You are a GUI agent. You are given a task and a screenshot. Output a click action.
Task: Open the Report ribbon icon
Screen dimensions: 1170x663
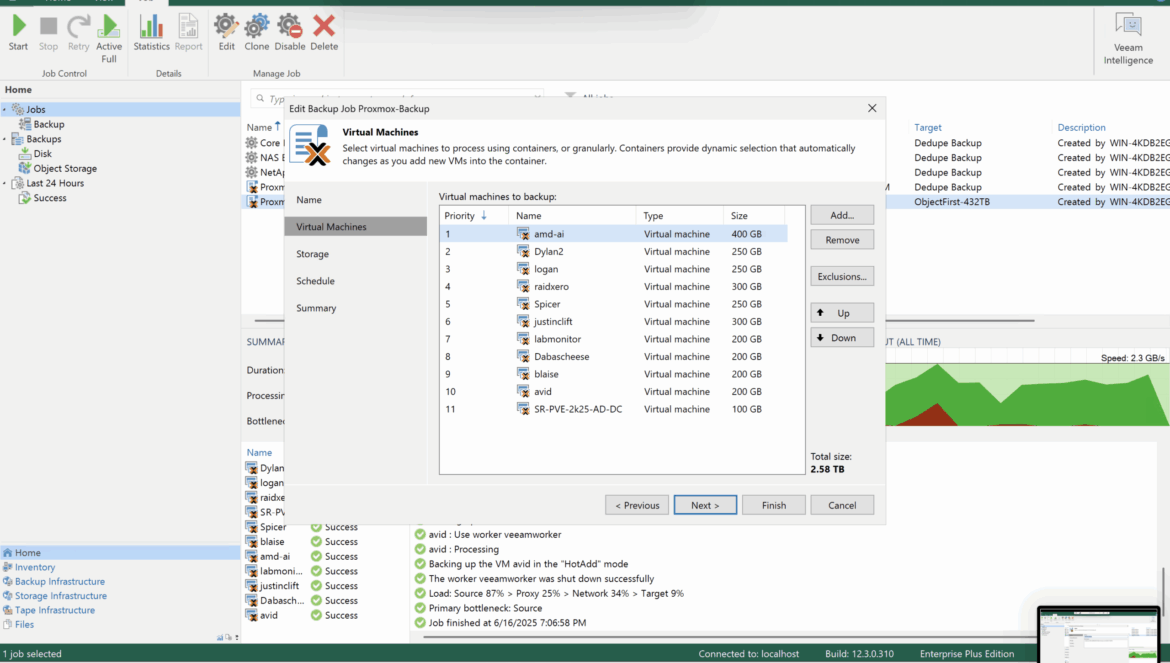tap(189, 33)
